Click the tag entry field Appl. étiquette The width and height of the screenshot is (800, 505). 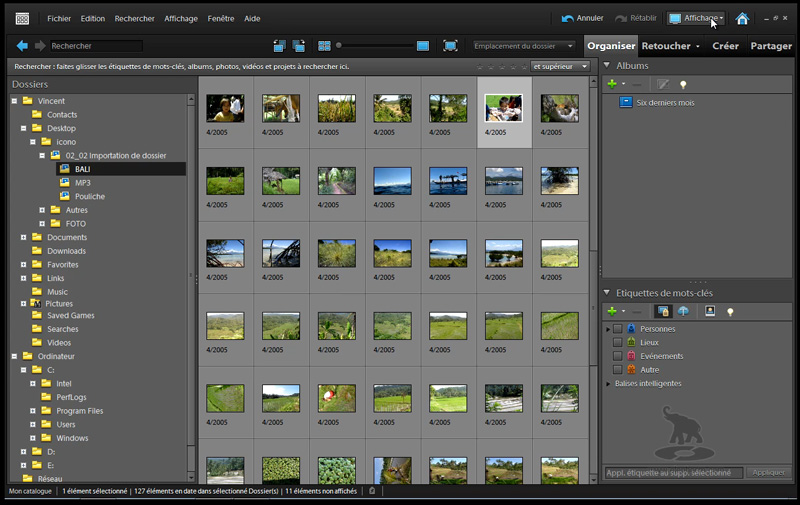coord(673,473)
